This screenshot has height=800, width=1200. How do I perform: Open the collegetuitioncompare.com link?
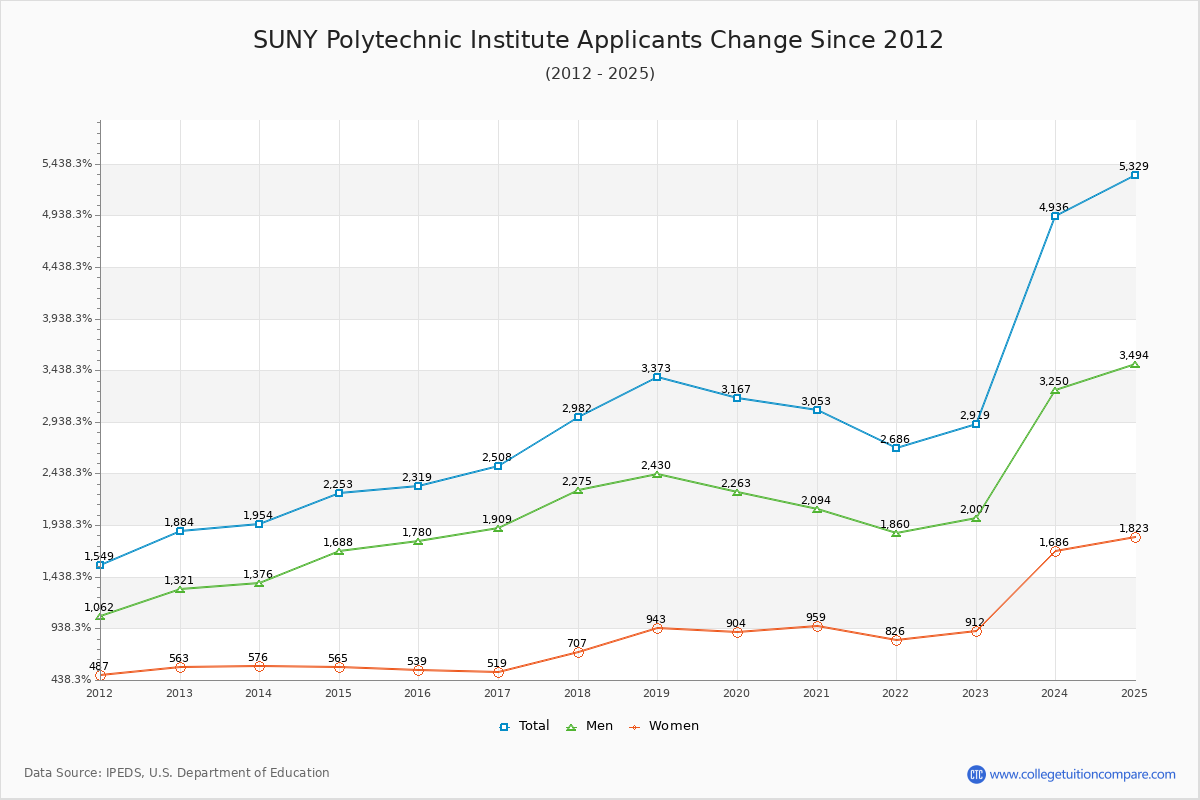(x=1083, y=774)
